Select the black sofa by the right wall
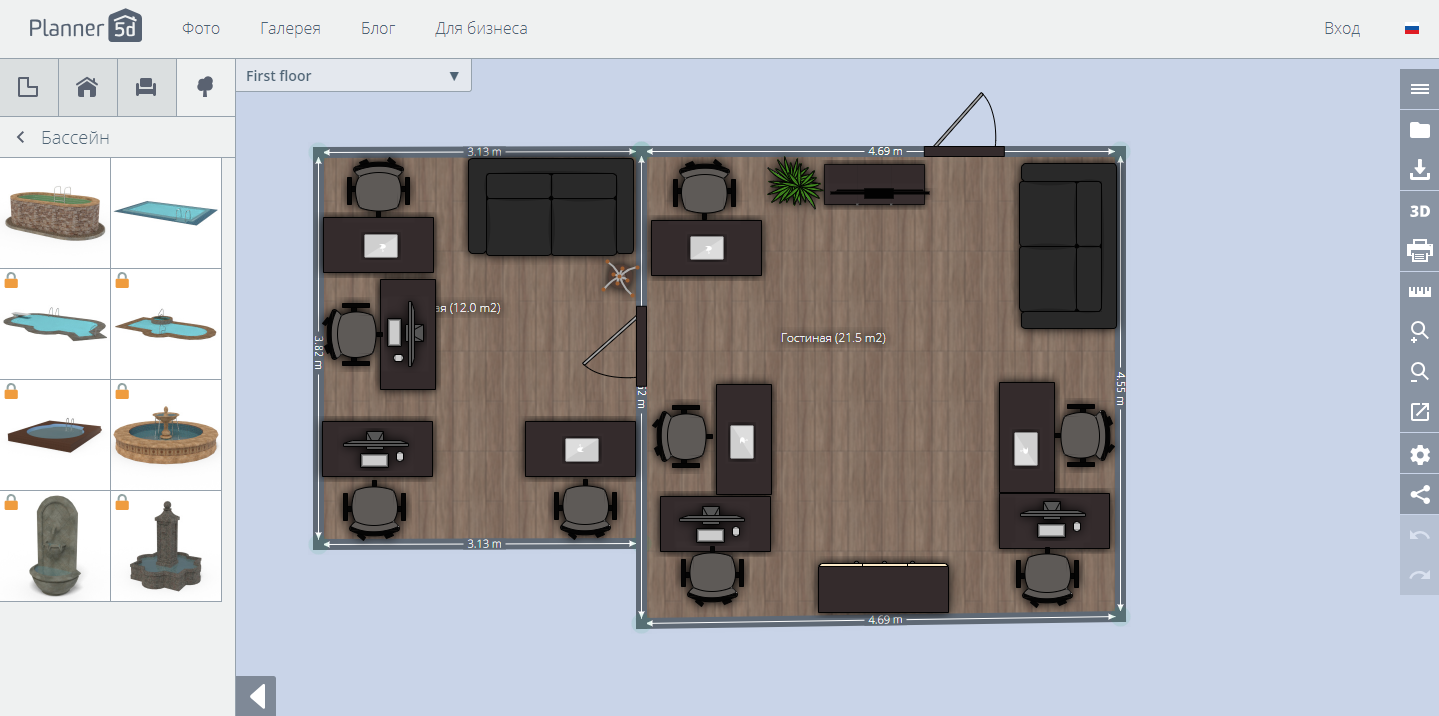The width and height of the screenshot is (1439, 716). (x=1068, y=246)
